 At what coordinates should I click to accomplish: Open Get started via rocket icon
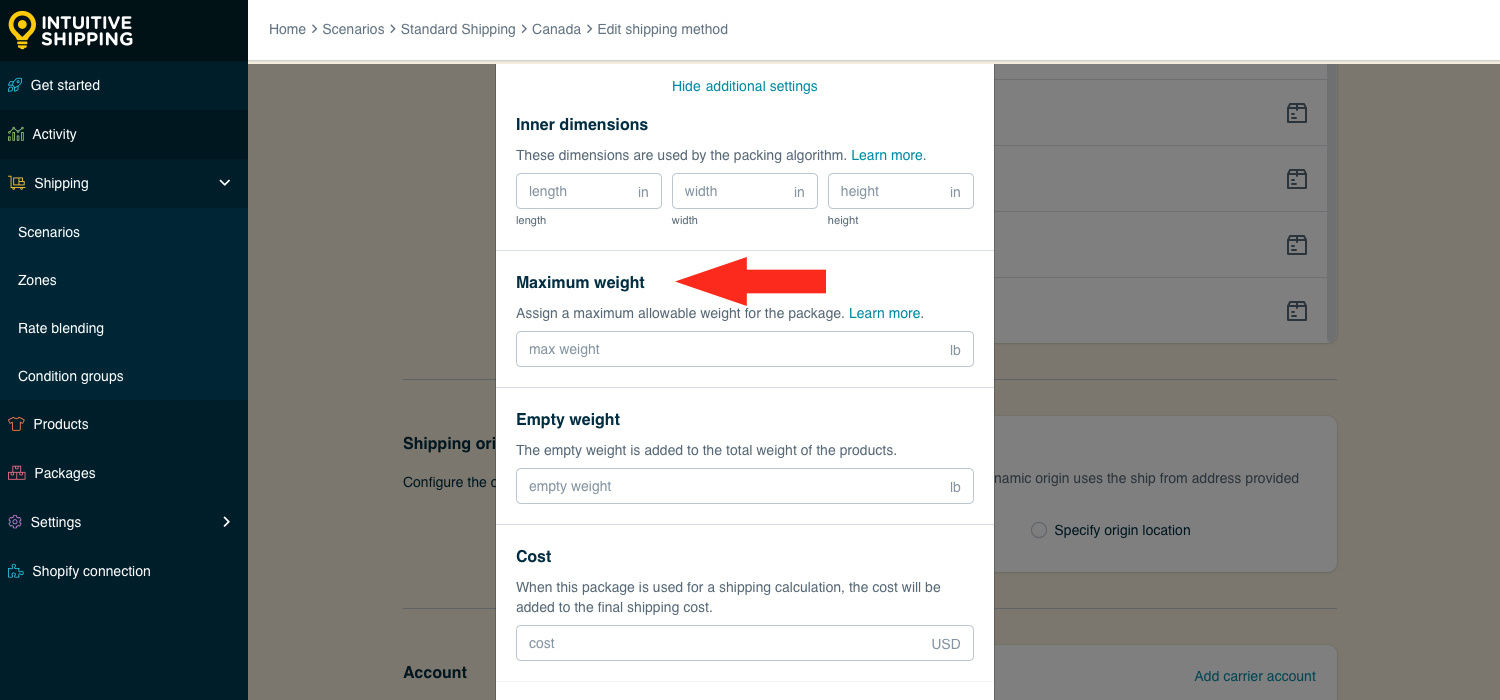(15, 85)
